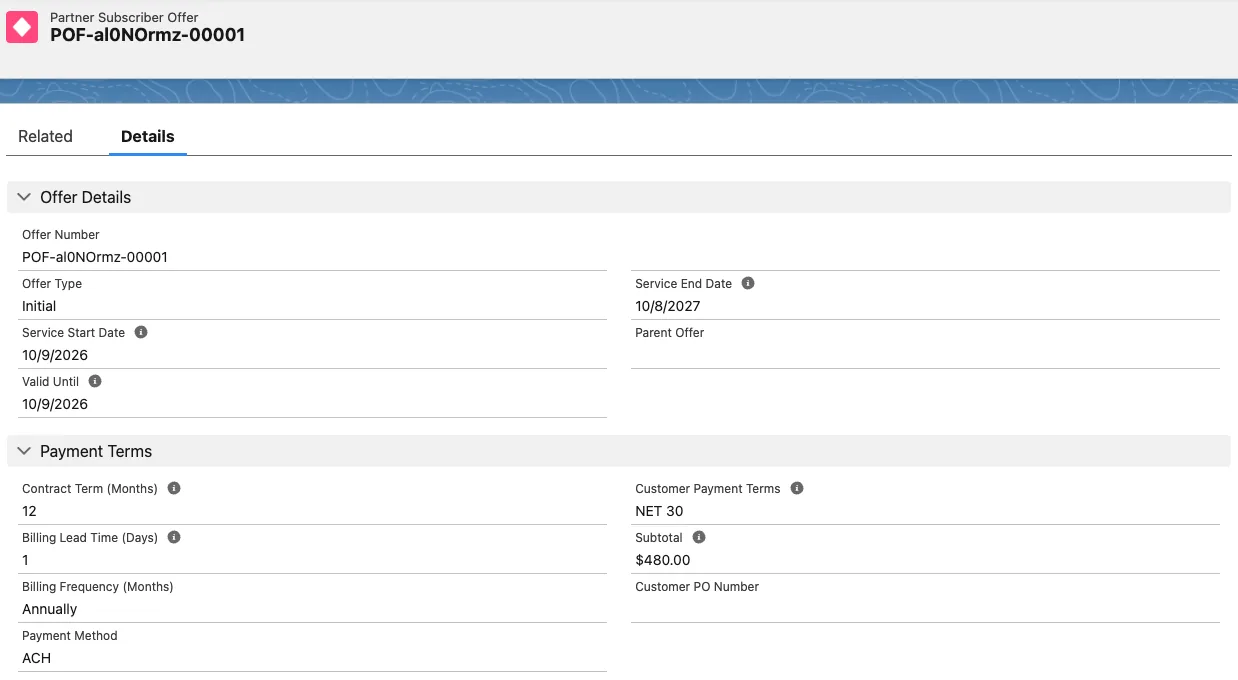Open info tooltip for Contract Term (Months)
This screenshot has height=680, width=1238.
[x=174, y=488]
